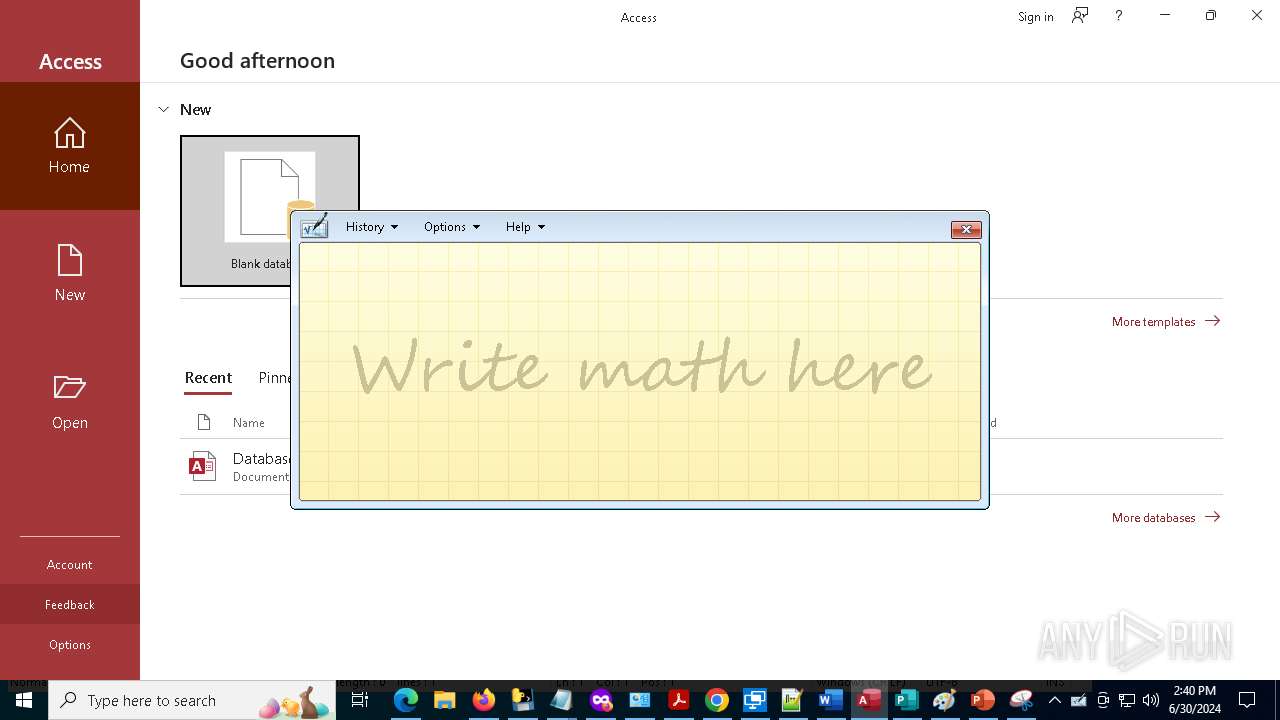
Task: Switch to the Pinned tab
Action: 275,378
